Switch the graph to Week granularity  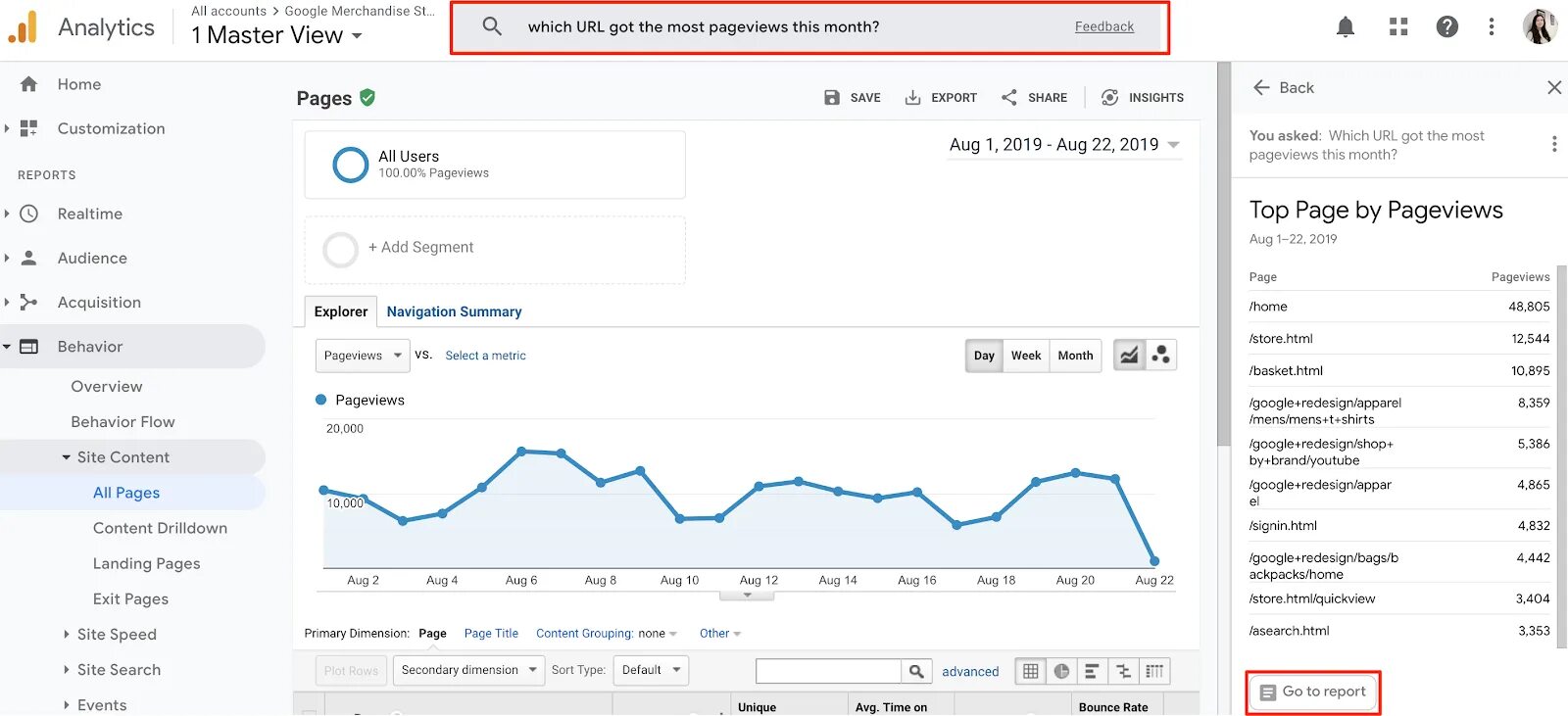1026,356
